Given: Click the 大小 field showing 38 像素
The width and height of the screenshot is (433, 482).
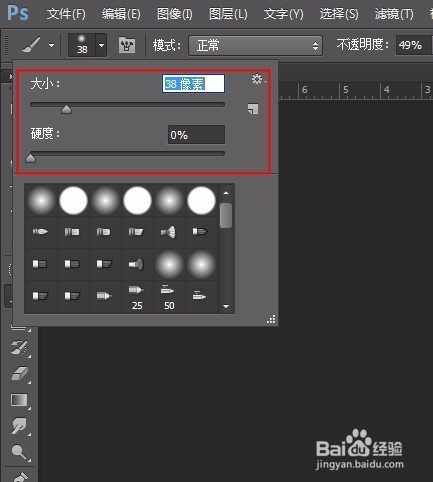Looking at the screenshot, I should tap(193, 84).
